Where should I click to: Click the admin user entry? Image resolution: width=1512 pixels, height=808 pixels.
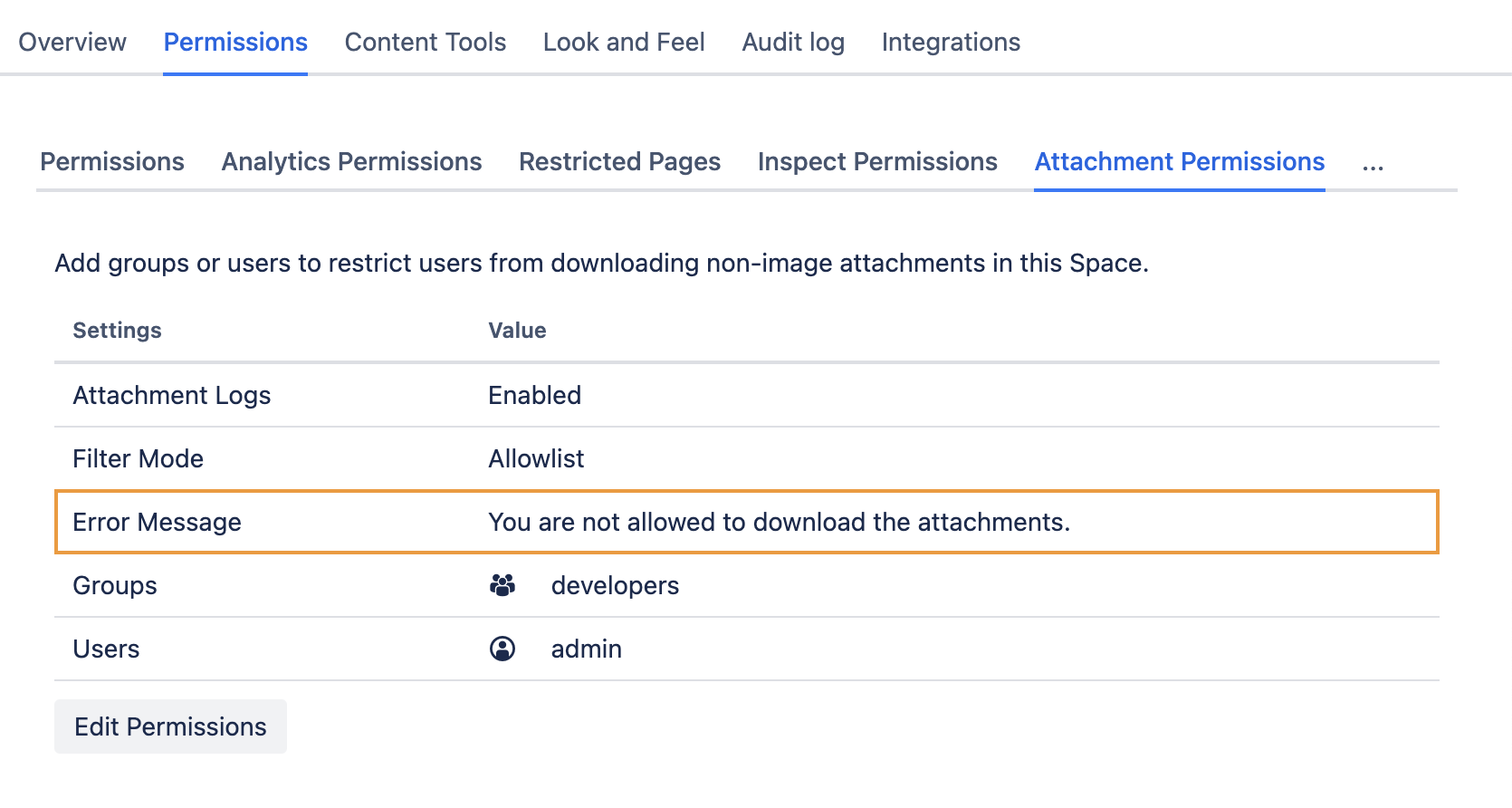(586, 649)
